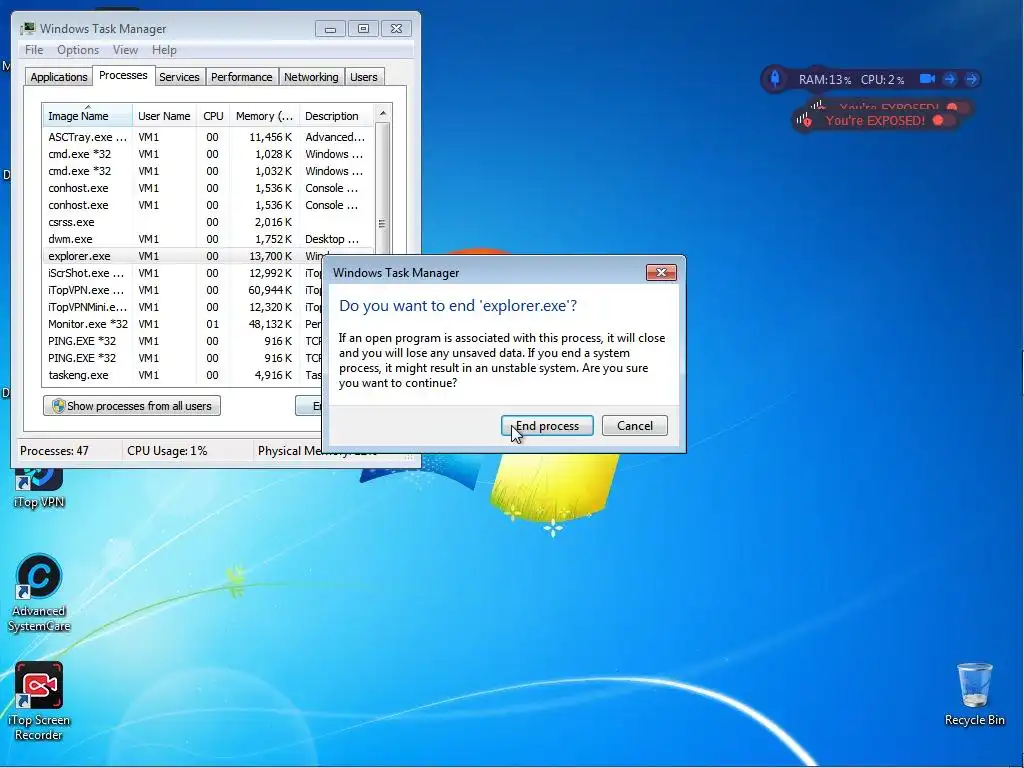Select the dwm.exe process row
Image resolution: width=1024 pixels, height=768 pixels.
[x=207, y=239]
